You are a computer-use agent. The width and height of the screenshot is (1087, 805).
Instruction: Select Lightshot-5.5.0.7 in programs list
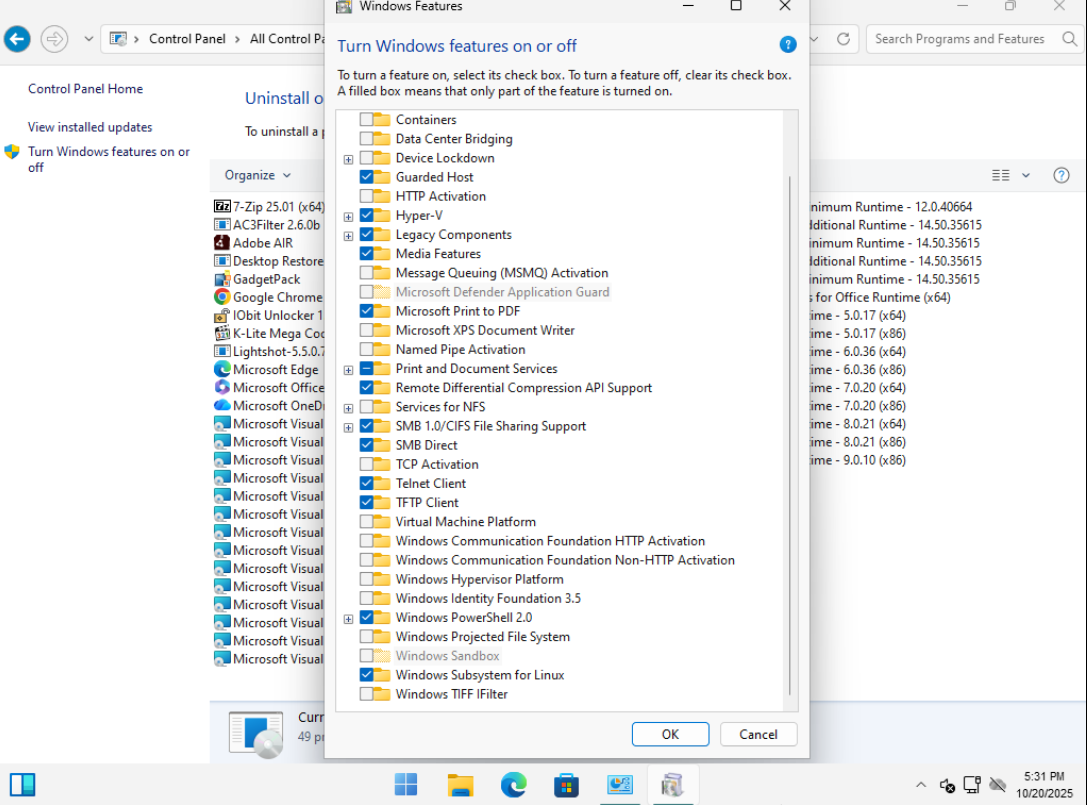click(270, 352)
